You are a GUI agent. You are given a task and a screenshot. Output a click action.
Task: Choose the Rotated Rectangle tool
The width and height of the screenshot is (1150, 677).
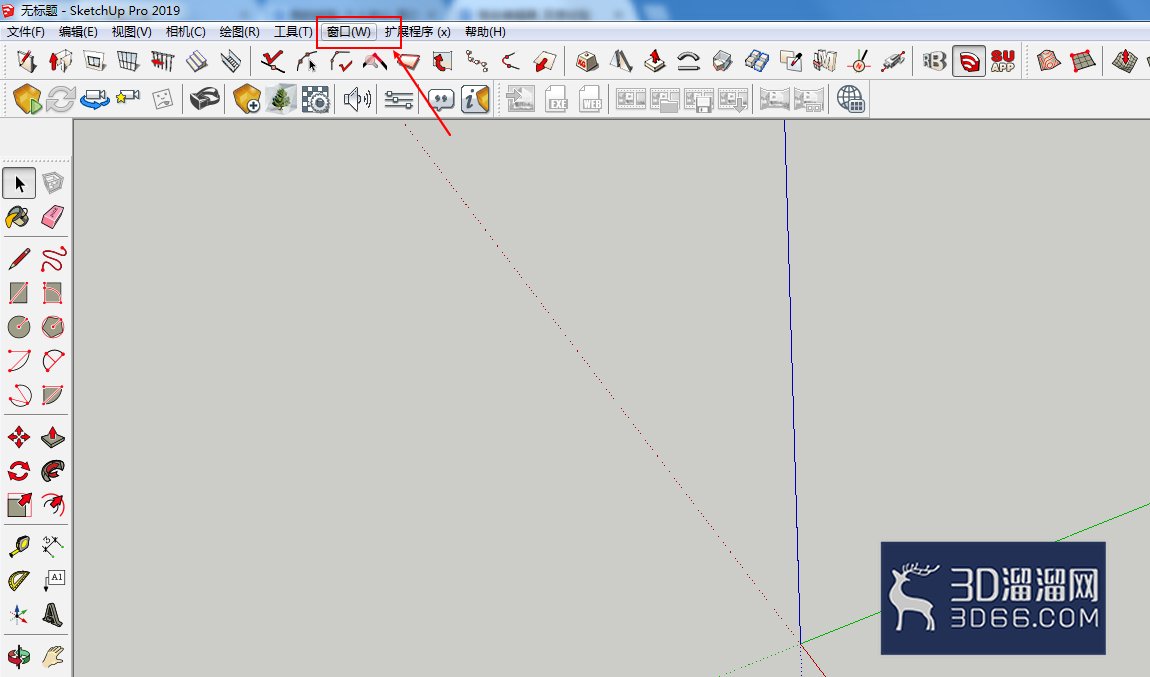tap(53, 293)
